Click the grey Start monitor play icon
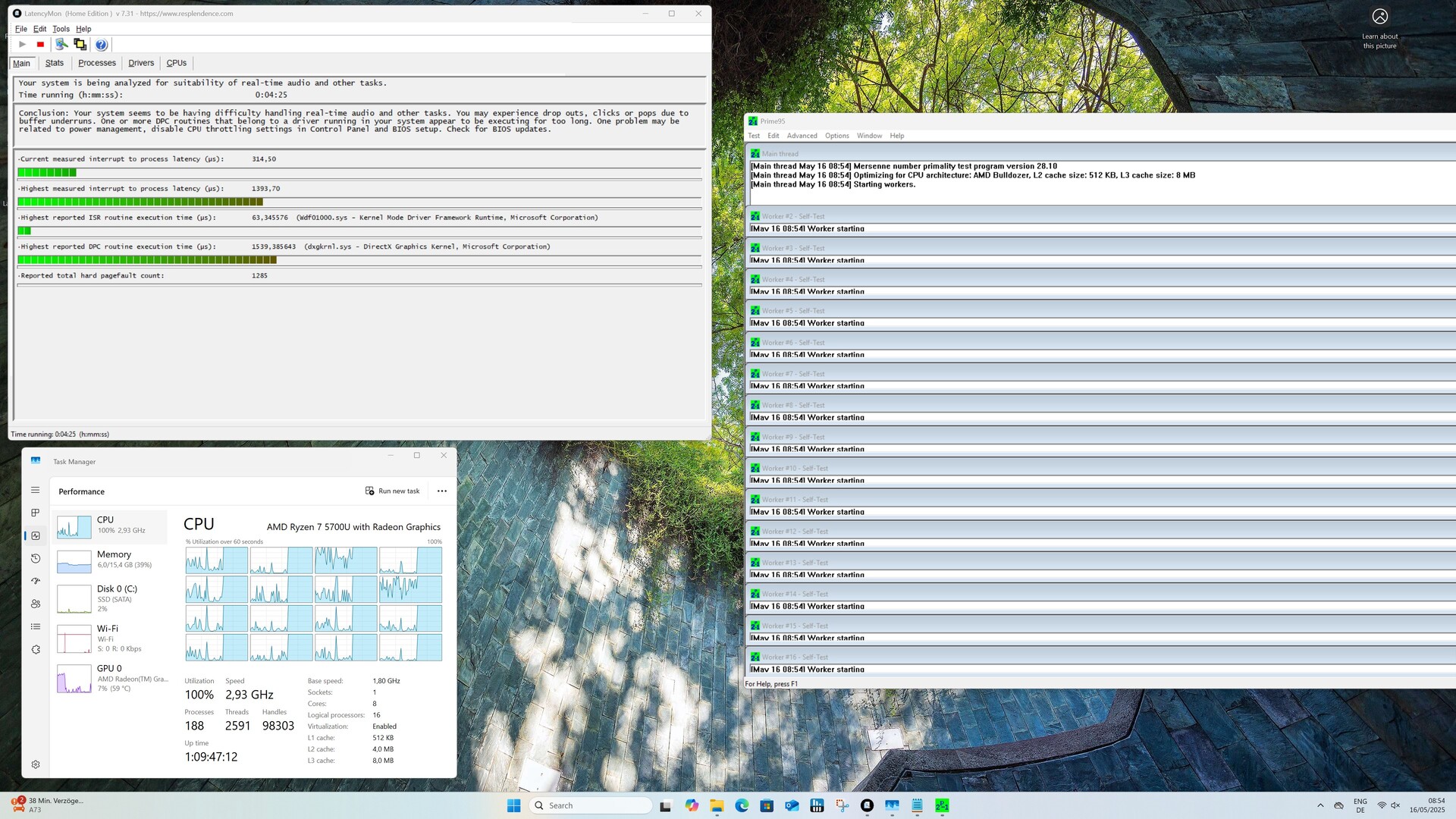 [x=22, y=45]
